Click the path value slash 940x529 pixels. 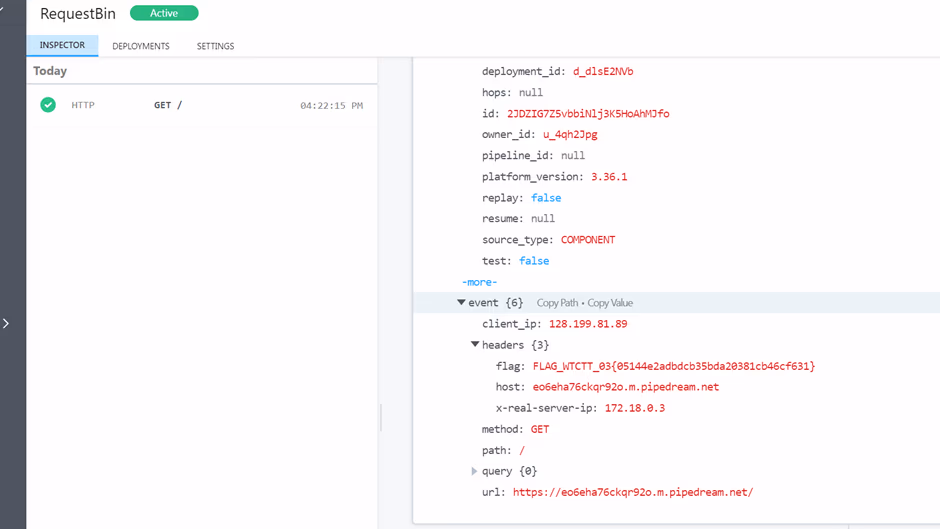click(522, 450)
